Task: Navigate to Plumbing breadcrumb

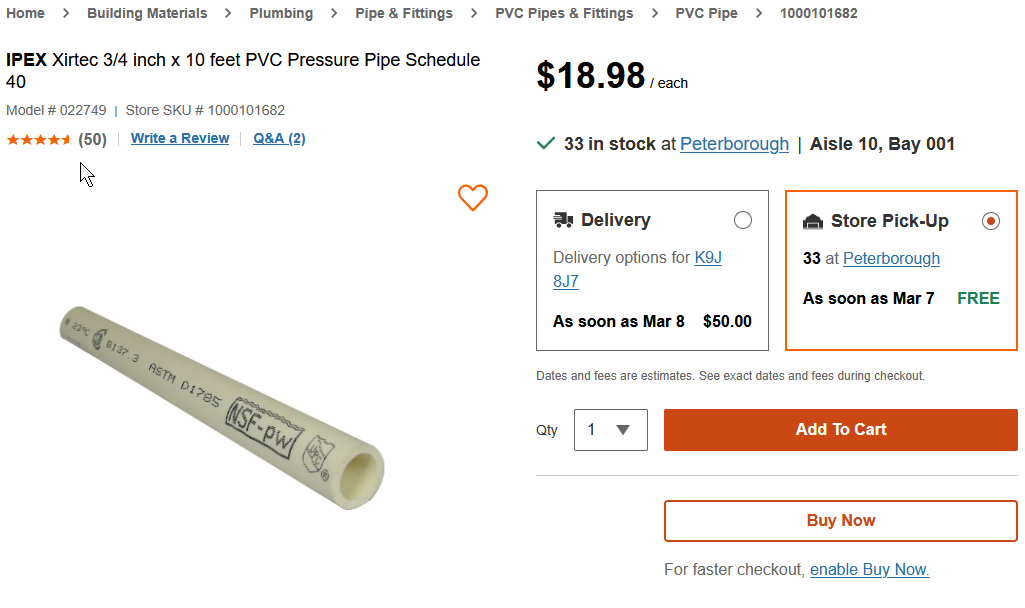Action: pos(281,13)
